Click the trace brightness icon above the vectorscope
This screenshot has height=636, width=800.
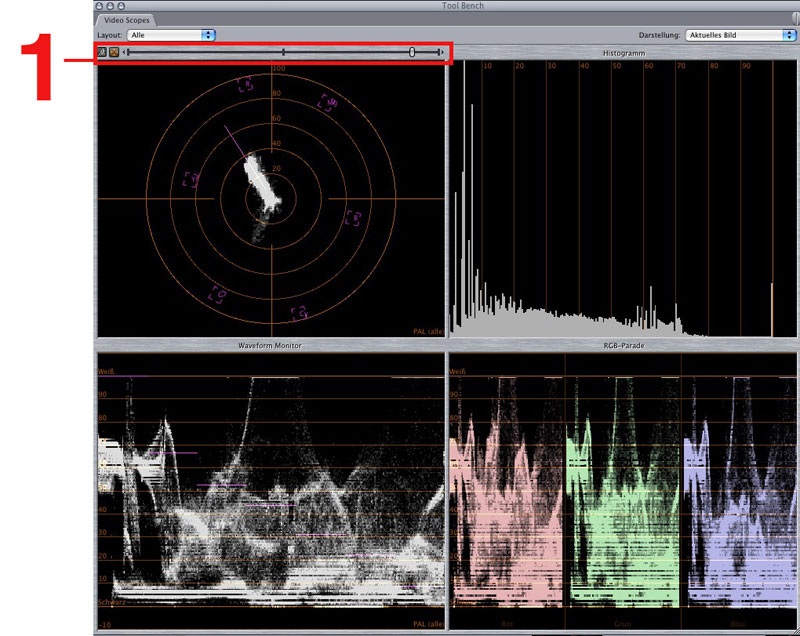(x=102, y=52)
